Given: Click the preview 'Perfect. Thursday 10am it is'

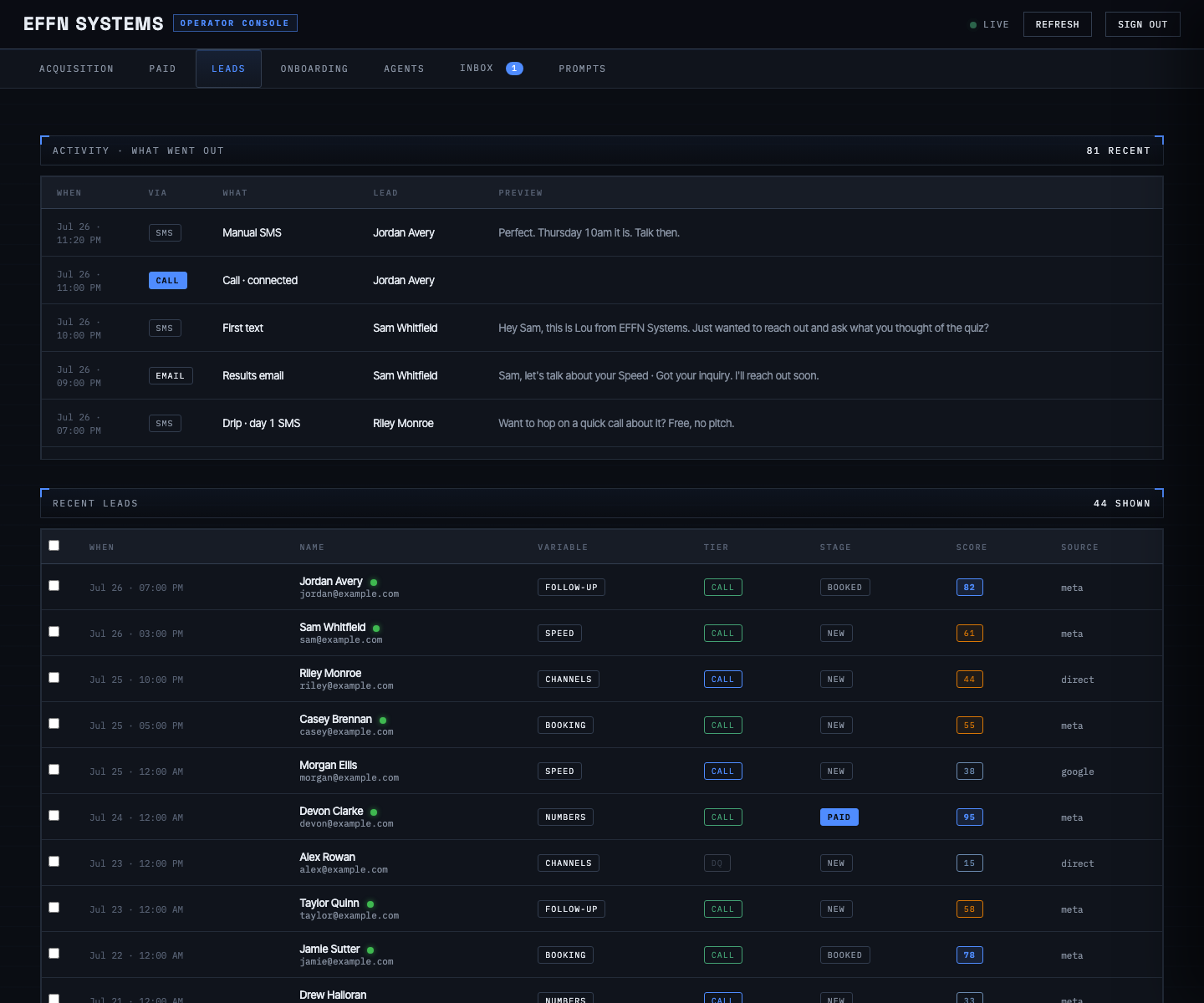Looking at the screenshot, I should pos(589,233).
